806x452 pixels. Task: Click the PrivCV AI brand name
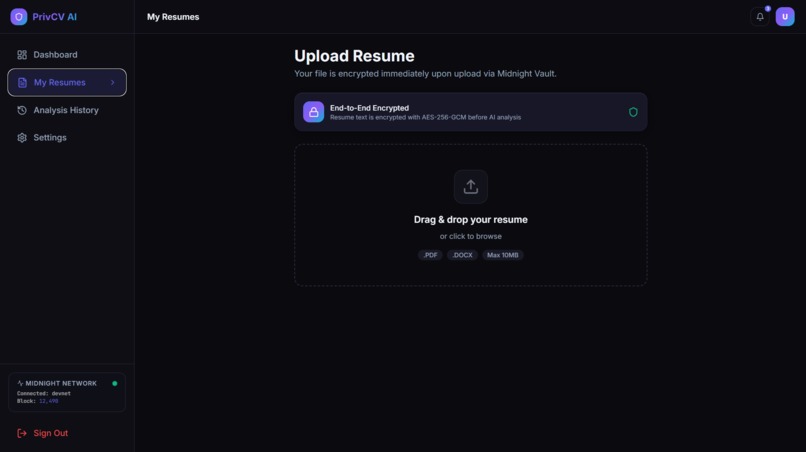[x=54, y=17]
